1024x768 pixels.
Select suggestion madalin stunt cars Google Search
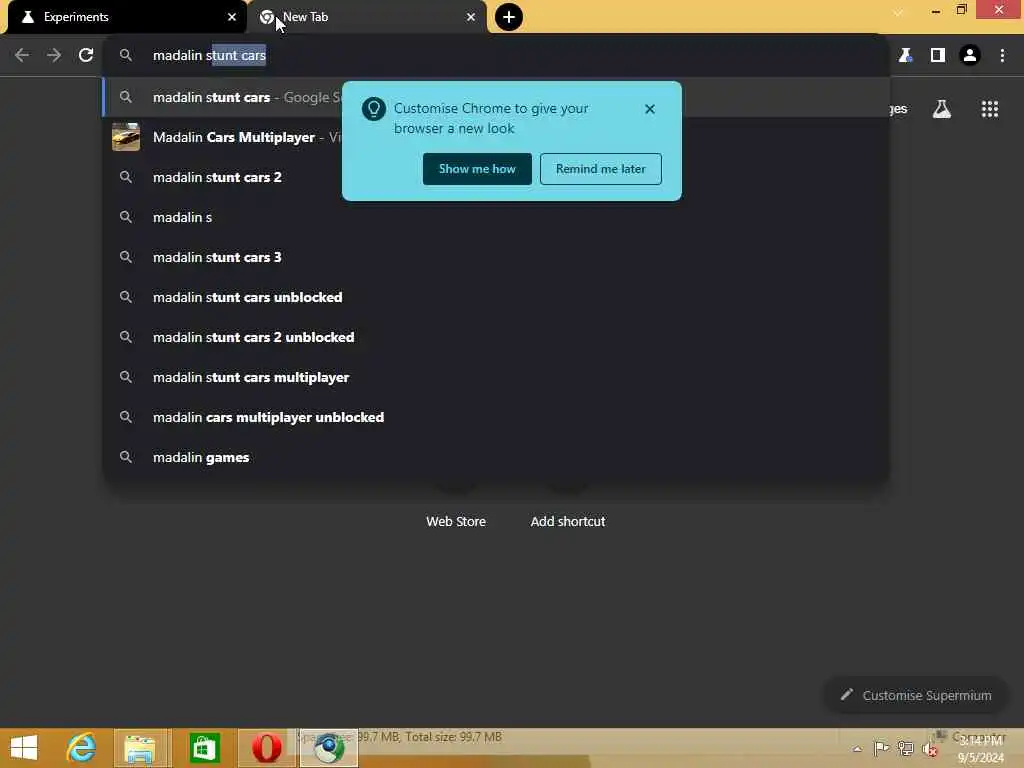496,97
